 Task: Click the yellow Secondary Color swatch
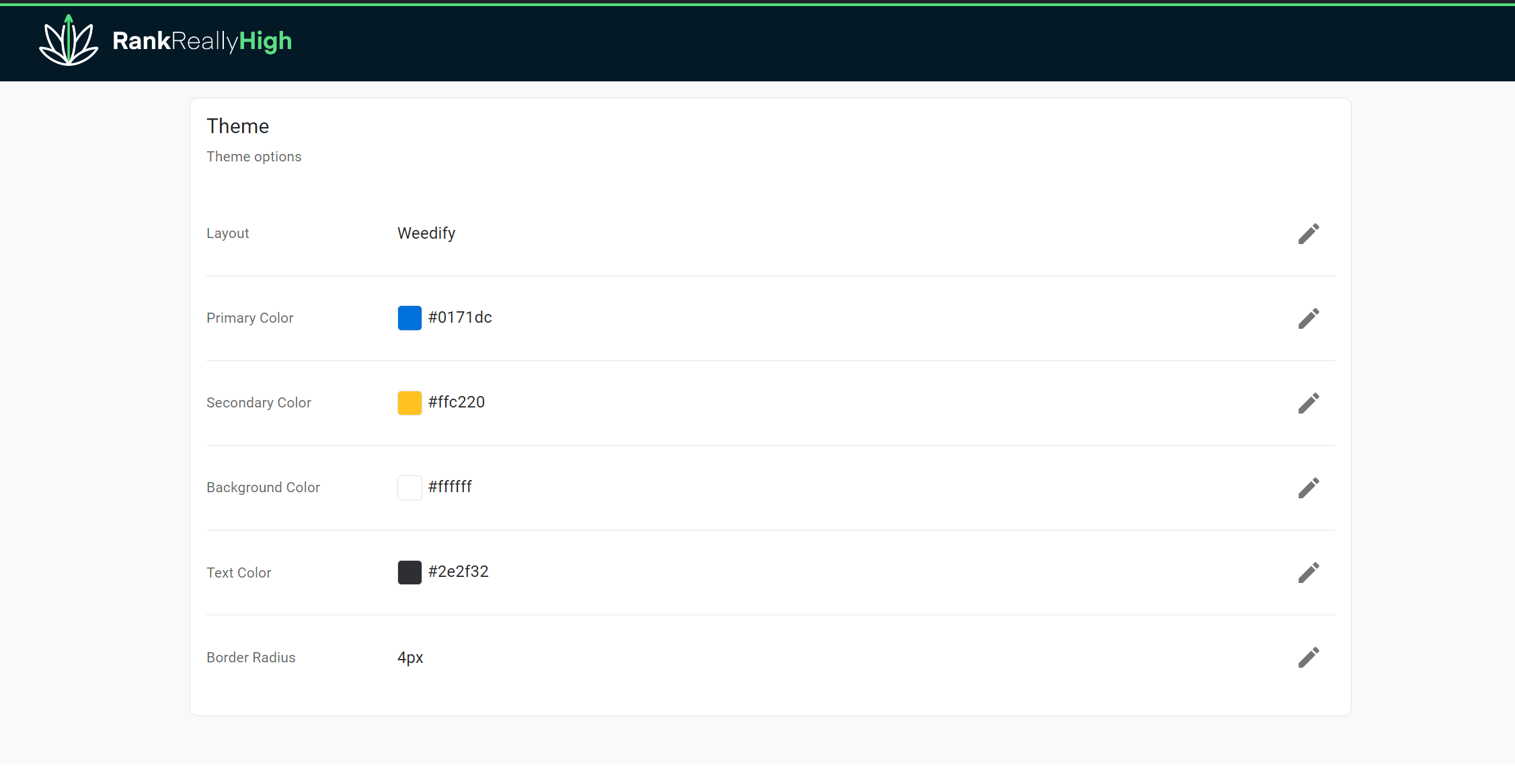pyautogui.click(x=410, y=403)
